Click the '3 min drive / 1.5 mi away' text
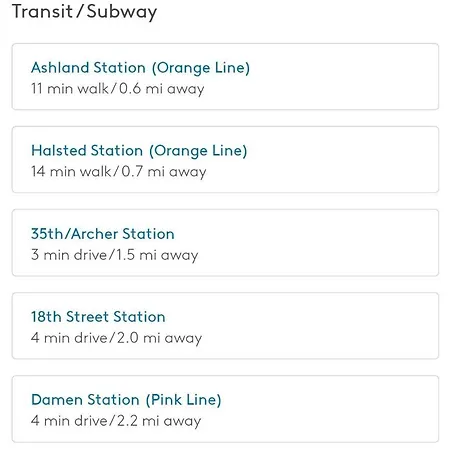The width and height of the screenshot is (450, 450). pyautogui.click(x=115, y=255)
